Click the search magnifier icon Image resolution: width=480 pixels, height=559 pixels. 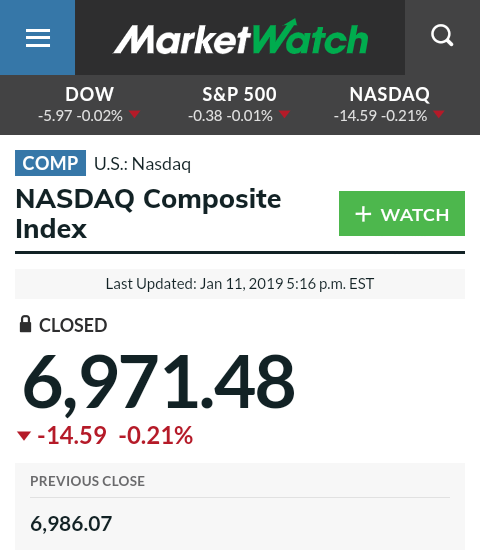tap(442, 36)
